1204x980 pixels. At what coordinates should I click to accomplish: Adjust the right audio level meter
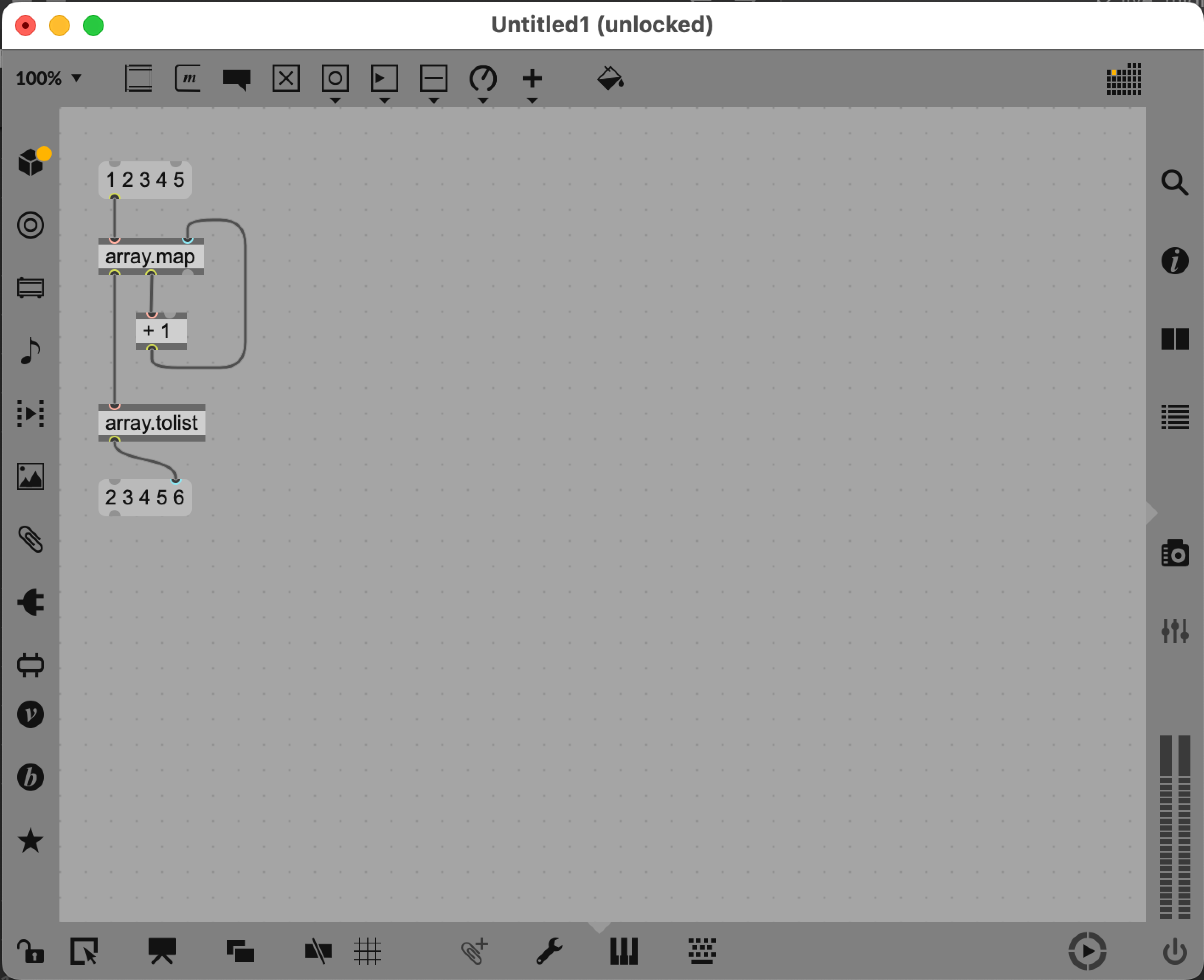[x=1184, y=826]
